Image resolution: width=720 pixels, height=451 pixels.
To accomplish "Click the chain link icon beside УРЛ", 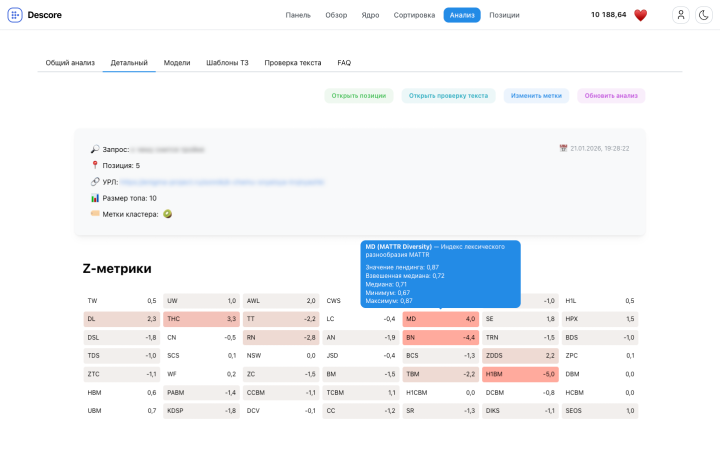I will [95, 182].
